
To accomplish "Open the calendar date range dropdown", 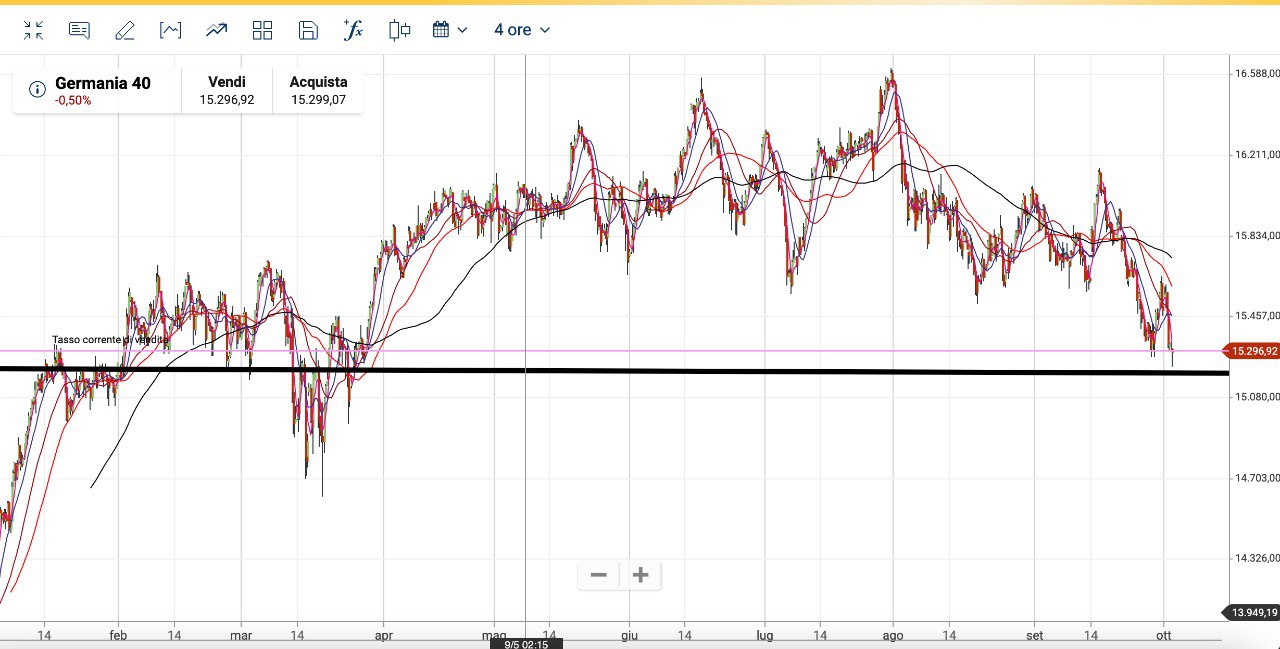I will 449,30.
